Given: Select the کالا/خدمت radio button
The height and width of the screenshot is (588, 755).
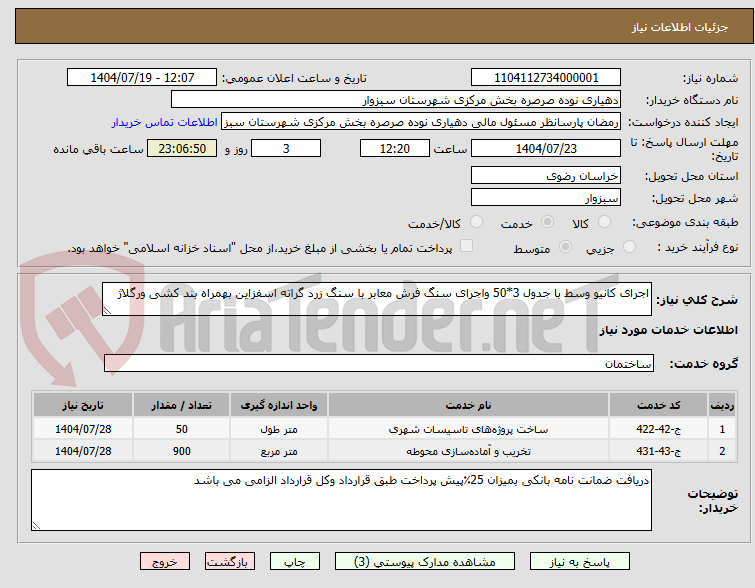Looking at the screenshot, I should click(x=476, y=222).
